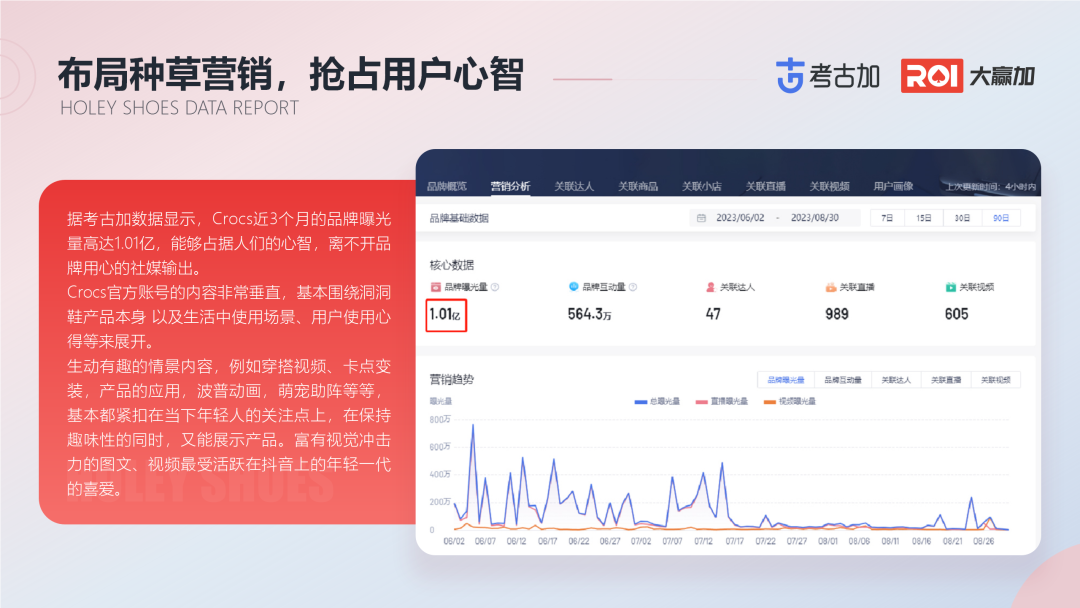Click the 考古加 logo icon
Image resolution: width=1080 pixels, height=608 pixels.
pos(790,76)
